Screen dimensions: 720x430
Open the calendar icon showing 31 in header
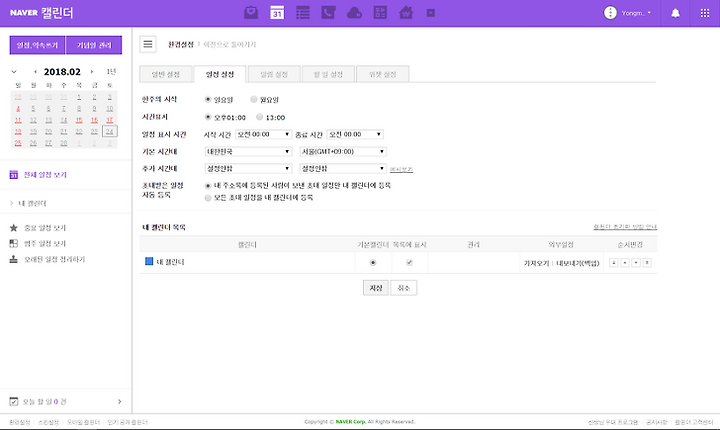(277, 12)
